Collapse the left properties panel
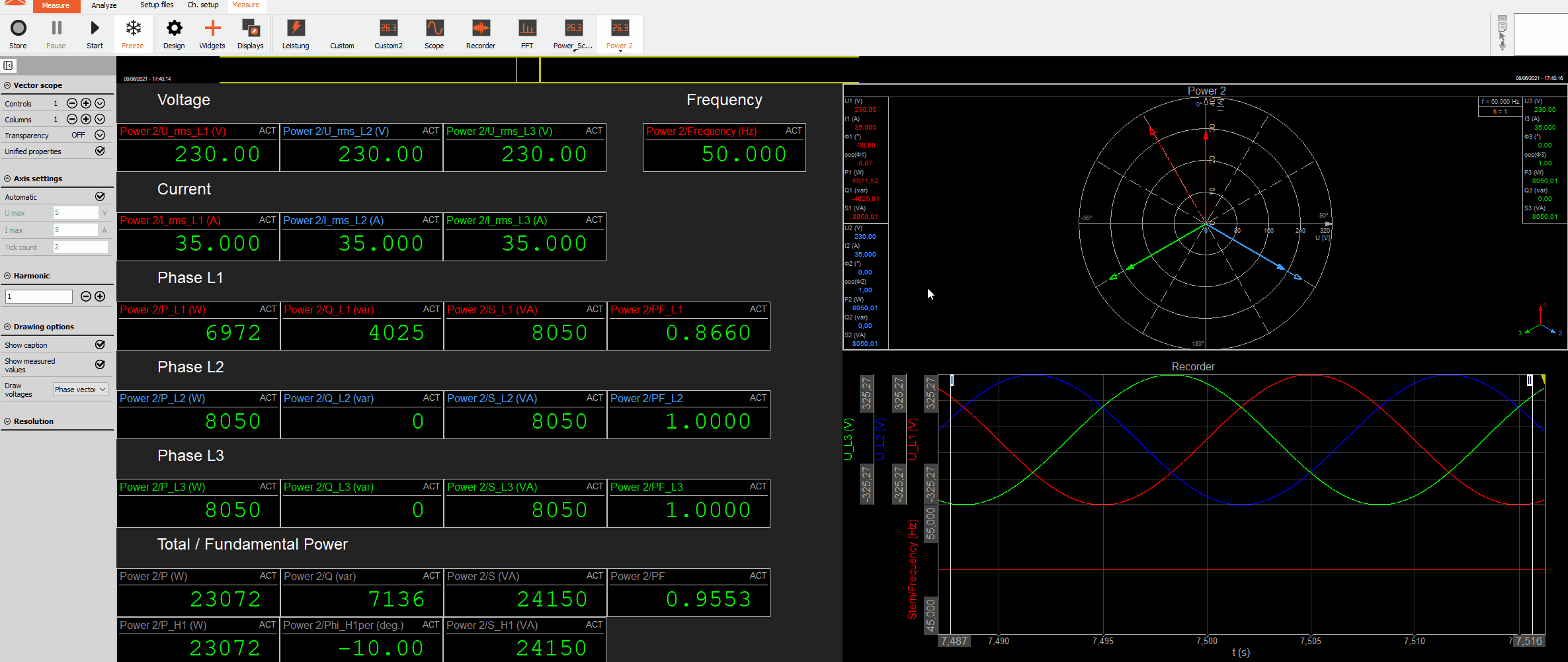Viewport: 1568px width, 662px height. point(8,65)
